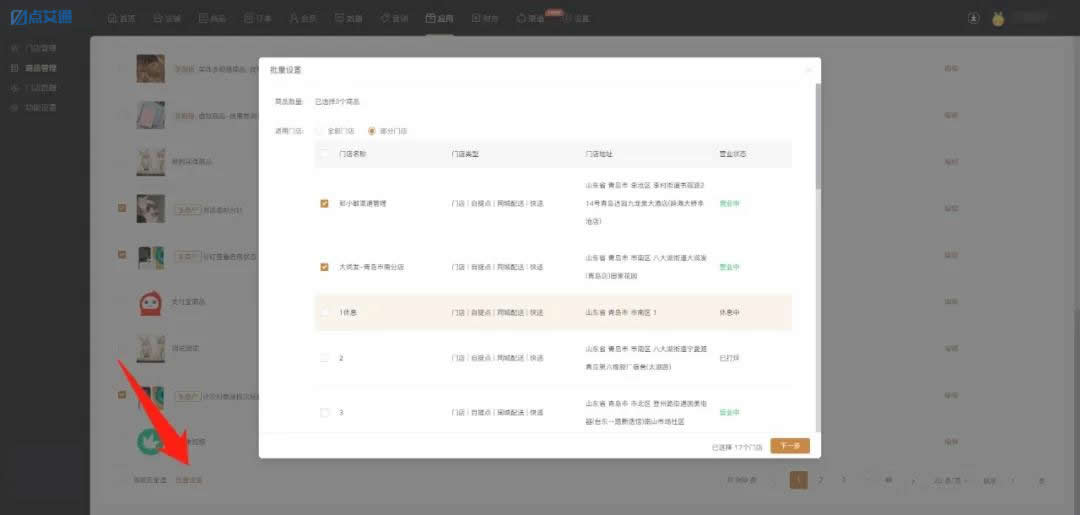Check the store row named 2
The image size is (1080, 515).
tap(324, 358)
